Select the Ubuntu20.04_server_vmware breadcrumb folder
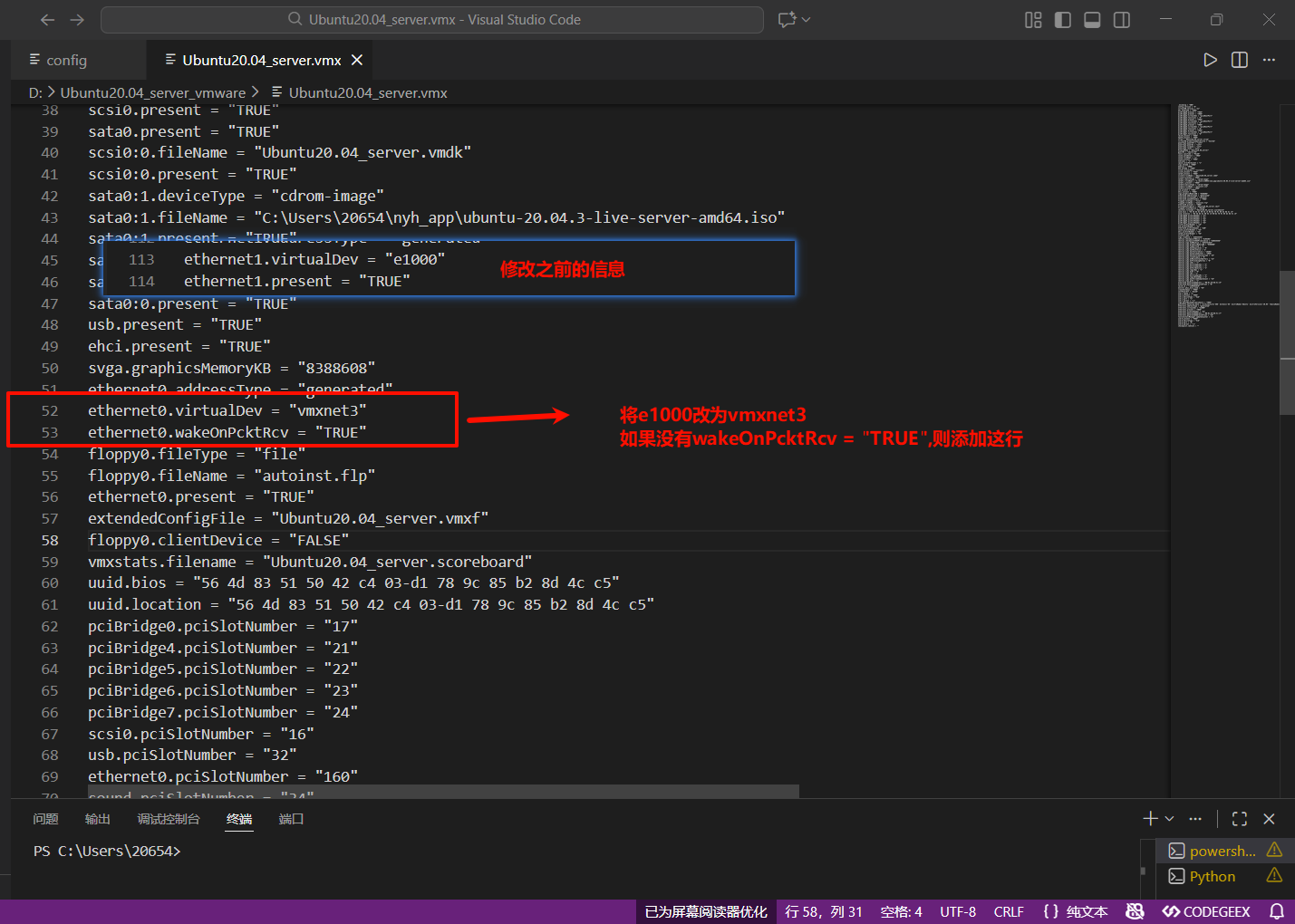This screenshot has height=924, width=1295. pos(153,92)
